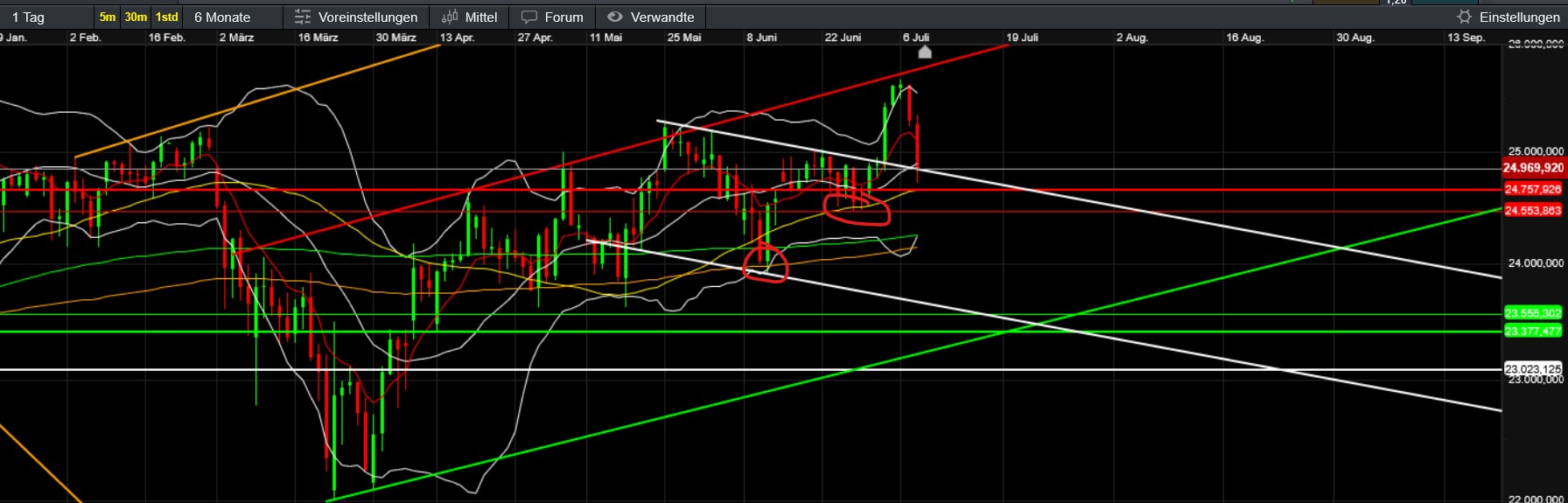Viewport: 1568px width, 503px height.
Task: Click the 8 Juni date label
Action: 761,38
